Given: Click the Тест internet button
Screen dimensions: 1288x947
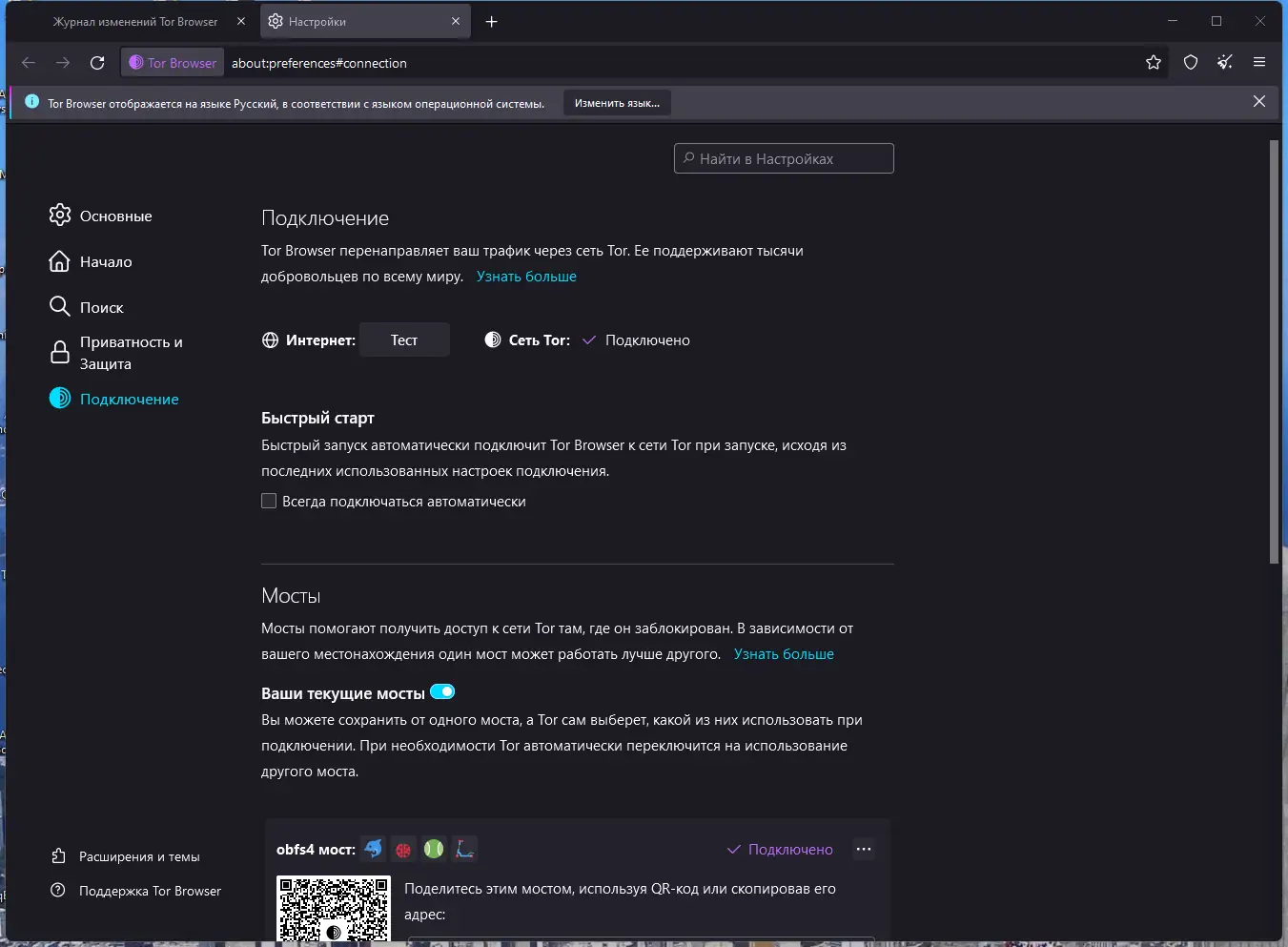Looking at the screenshot, I should pos(404,340).
